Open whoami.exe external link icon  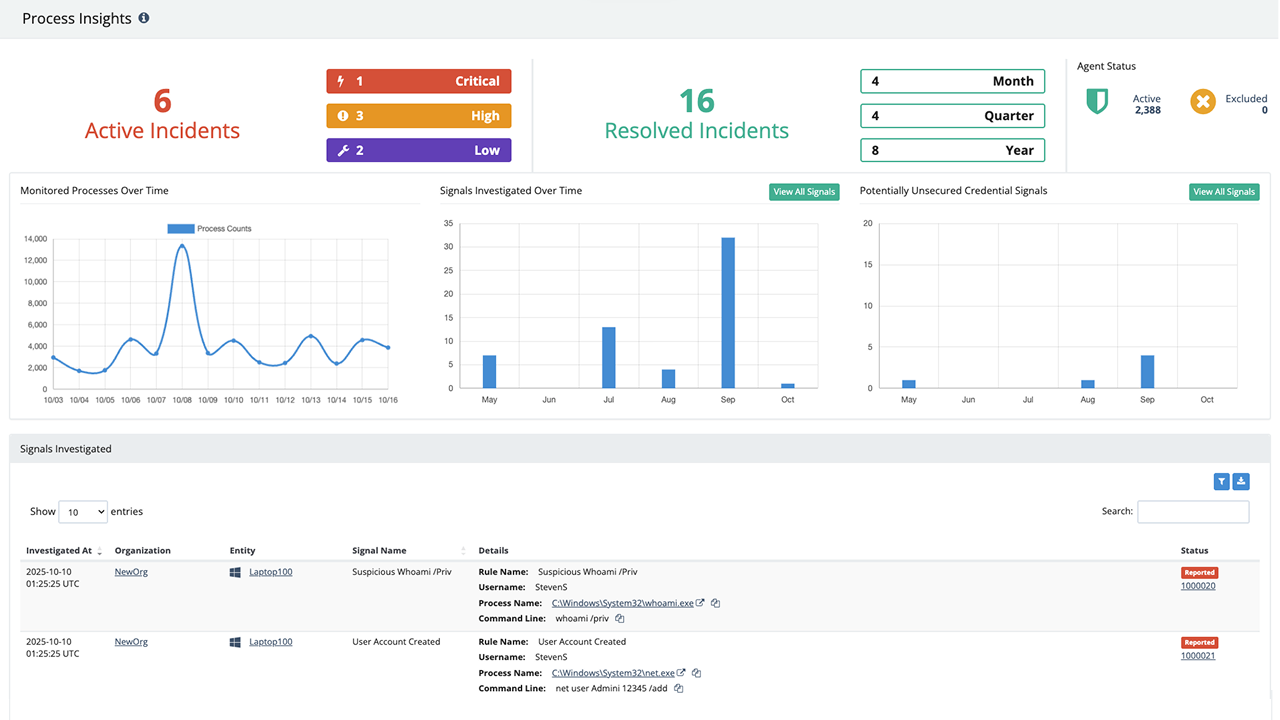coord(701,603)
